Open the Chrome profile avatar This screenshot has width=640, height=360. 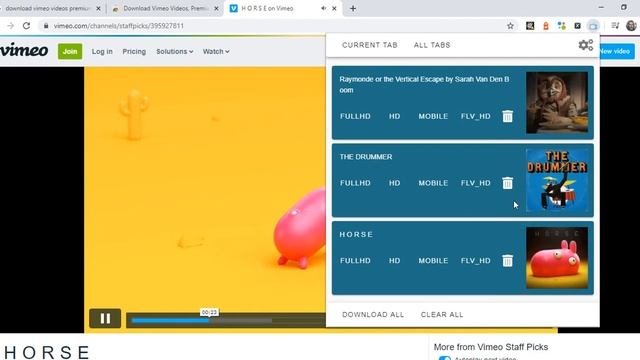coord(631,26)
